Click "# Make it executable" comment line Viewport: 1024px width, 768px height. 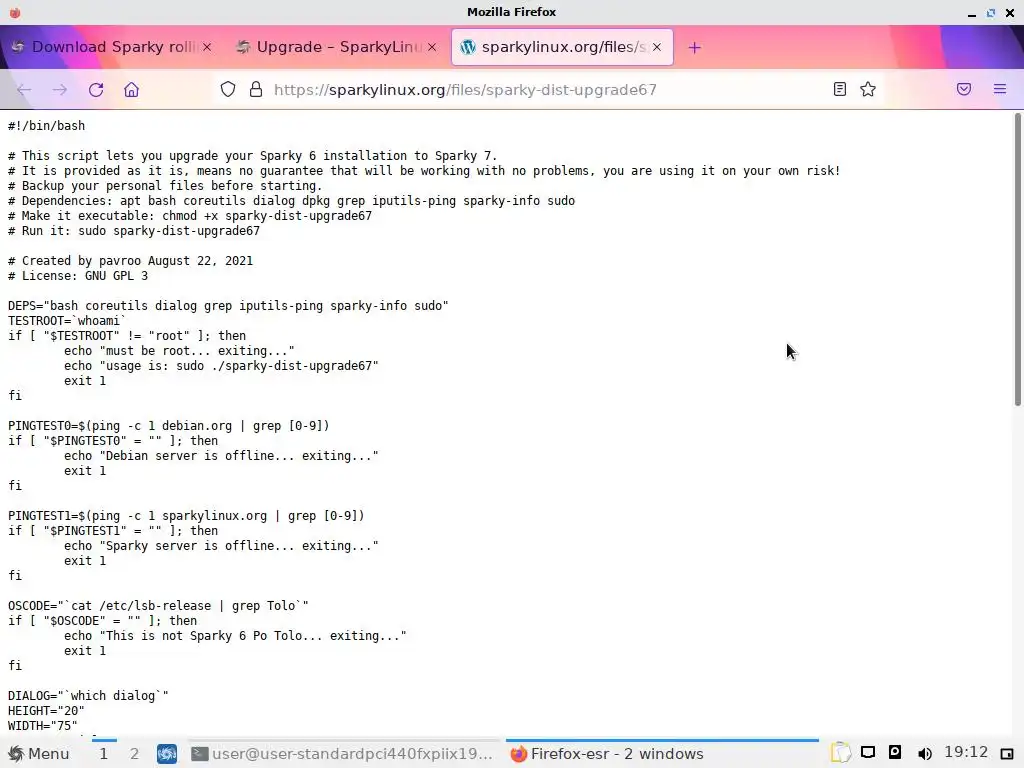tap(190, 216)
